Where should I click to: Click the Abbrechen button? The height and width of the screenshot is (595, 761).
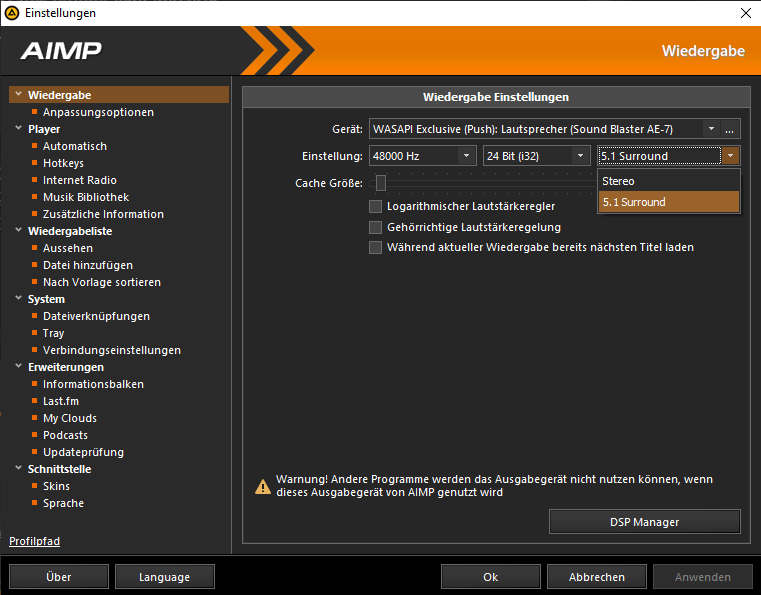click(596, 577)
